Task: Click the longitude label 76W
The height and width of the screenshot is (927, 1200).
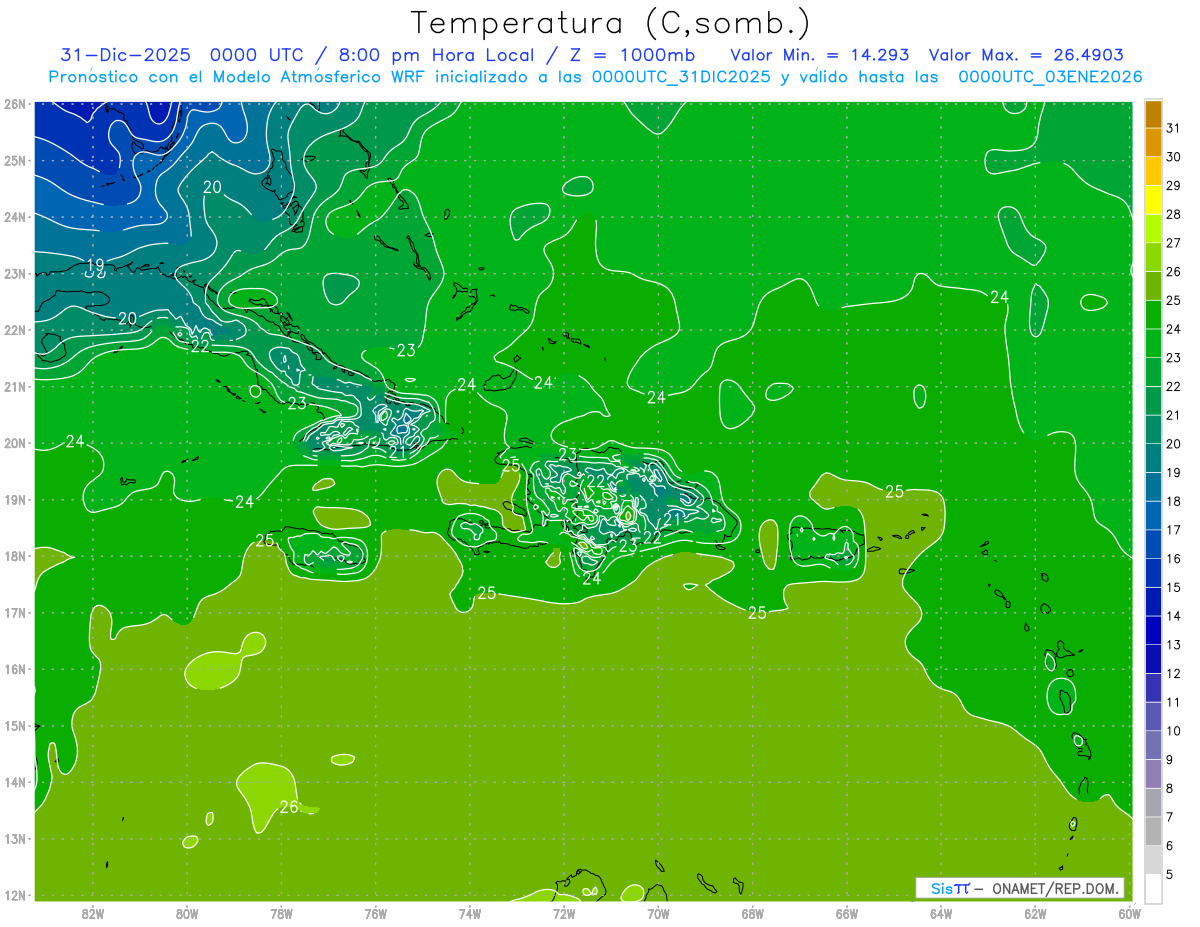Action: pos(376,913)
